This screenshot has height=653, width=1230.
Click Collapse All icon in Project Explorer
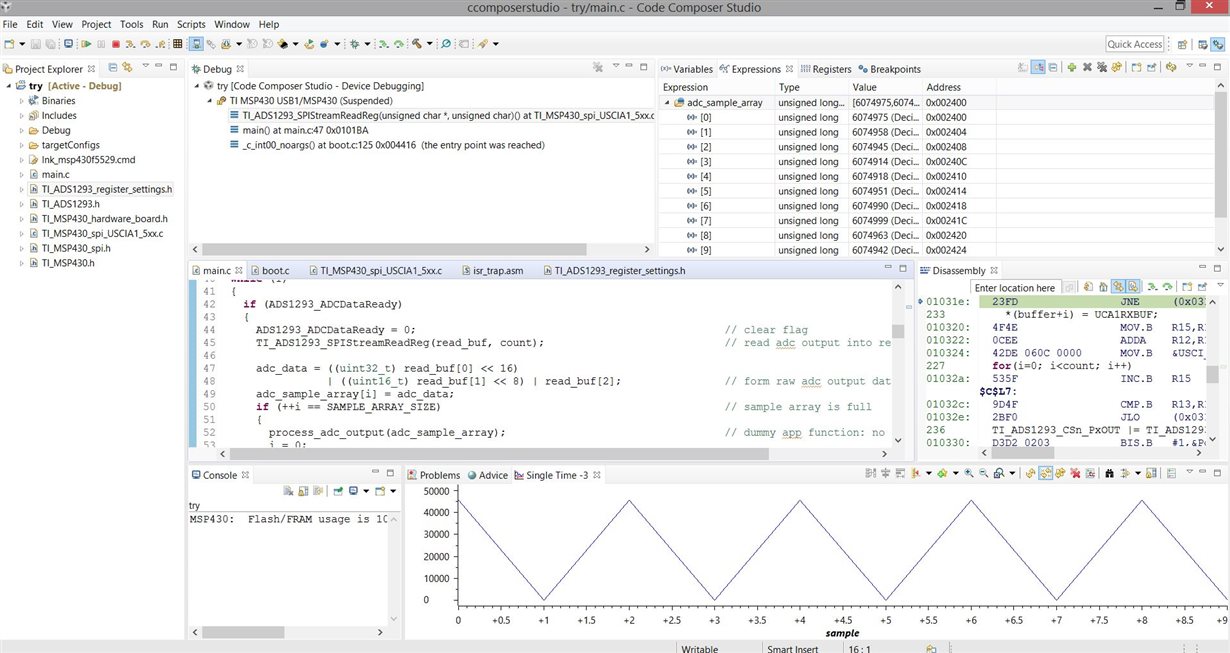[113, 68]
